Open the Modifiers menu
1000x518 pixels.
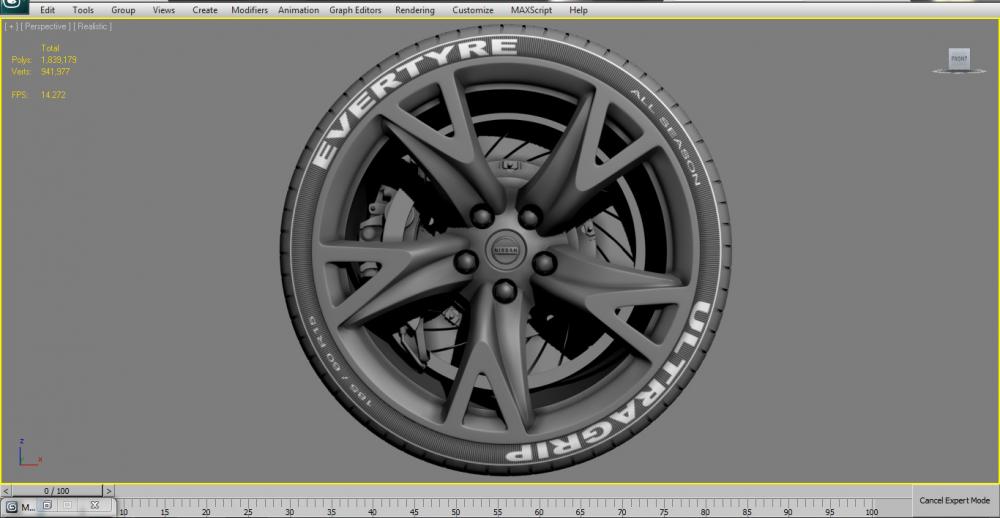coord(249,10)
